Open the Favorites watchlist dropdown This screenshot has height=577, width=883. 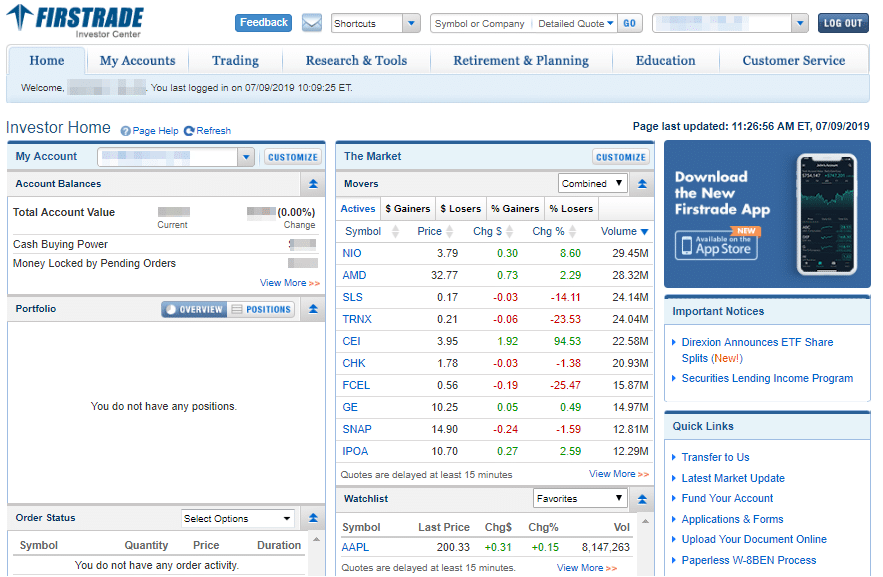coord(580,498)
